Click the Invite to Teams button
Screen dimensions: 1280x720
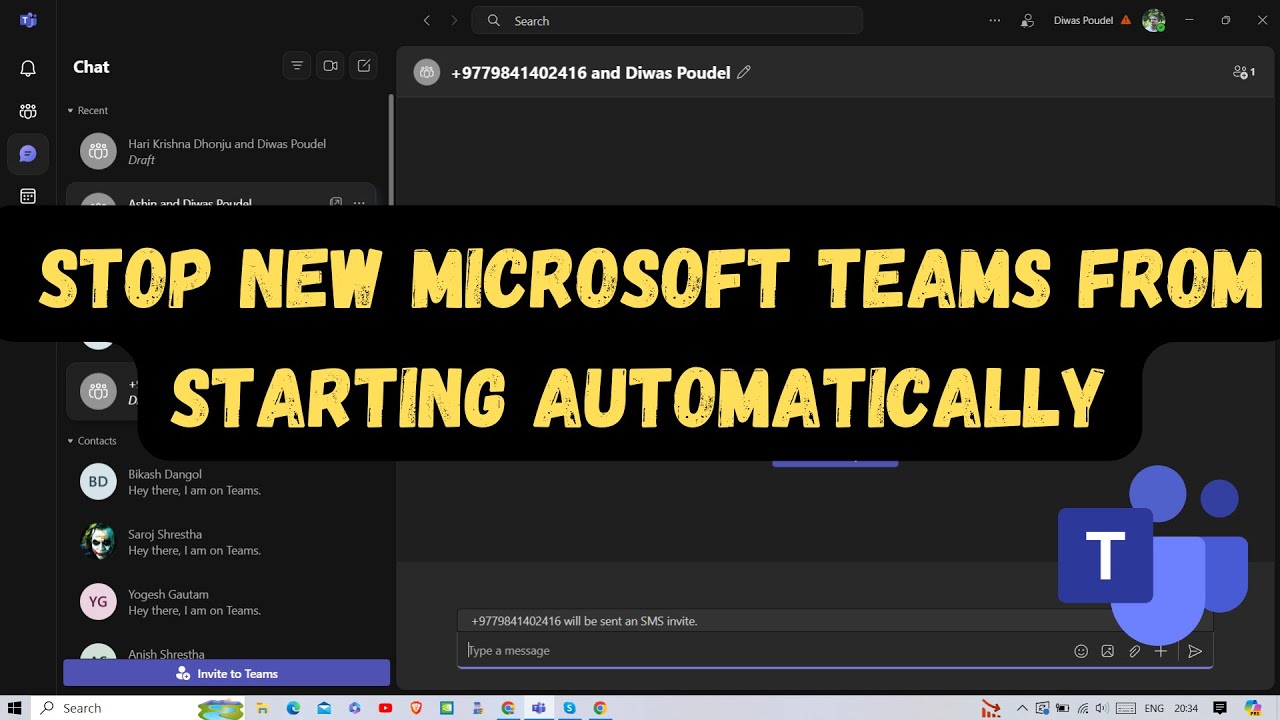(x=226, y=673)
